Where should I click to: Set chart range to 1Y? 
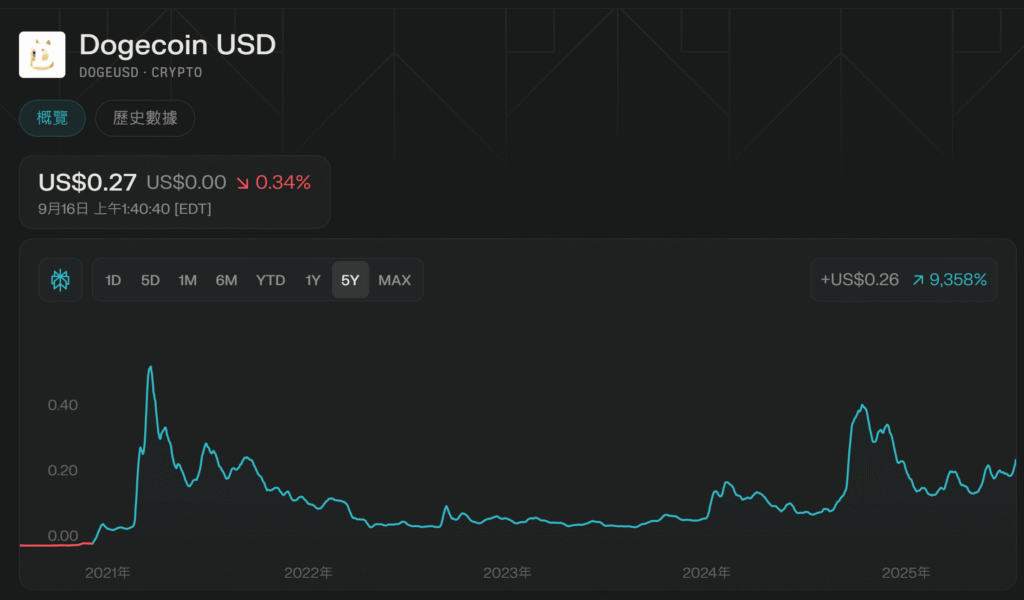coord(313,280)
